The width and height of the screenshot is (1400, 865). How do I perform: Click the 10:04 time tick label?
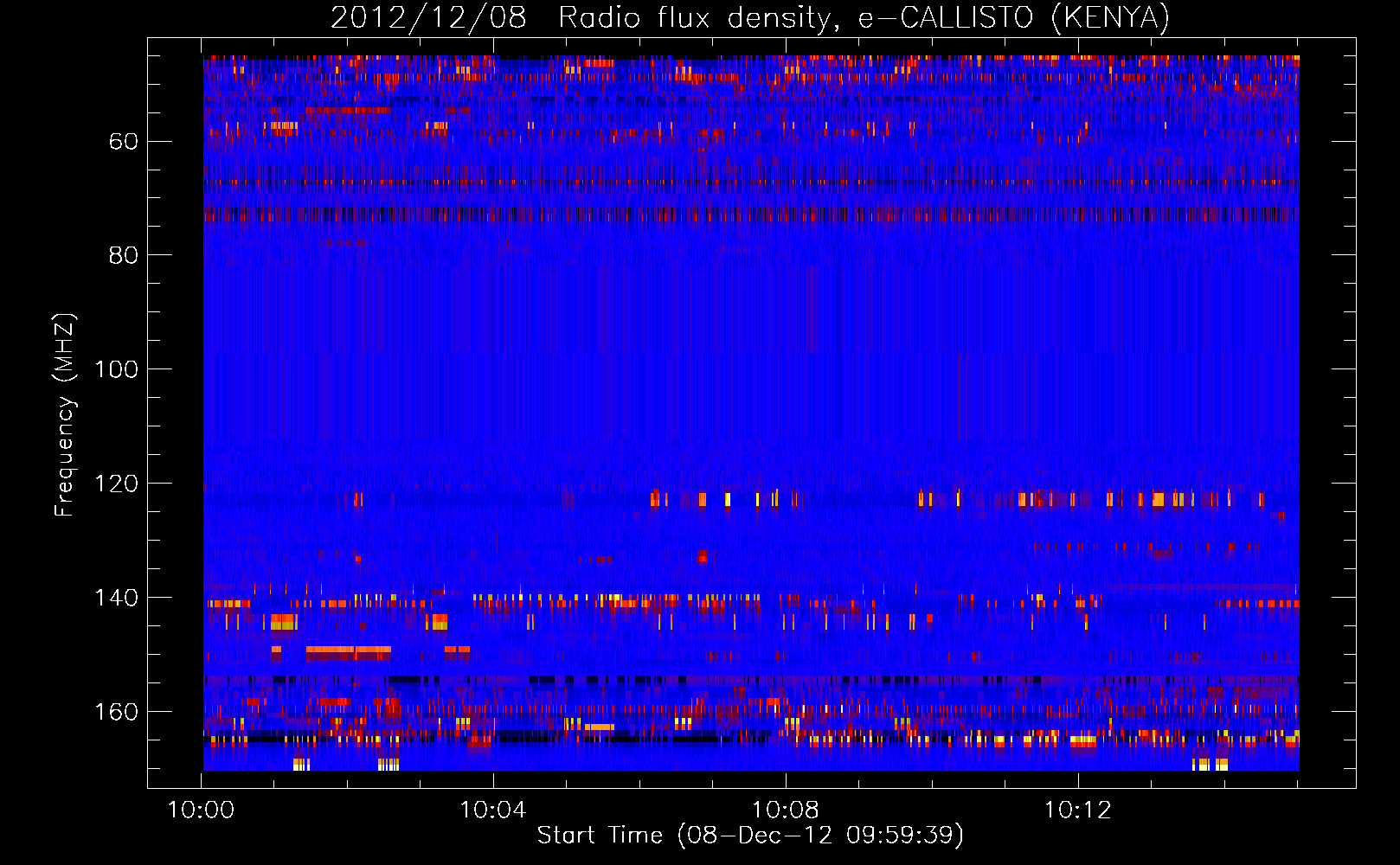(493, 810)
